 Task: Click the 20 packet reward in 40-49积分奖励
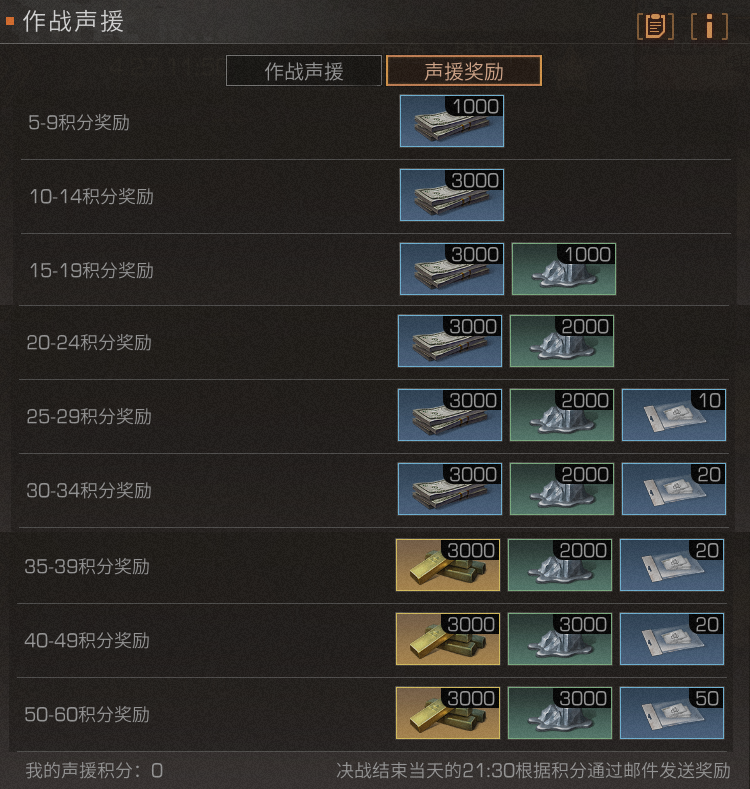tap(672, 639)
